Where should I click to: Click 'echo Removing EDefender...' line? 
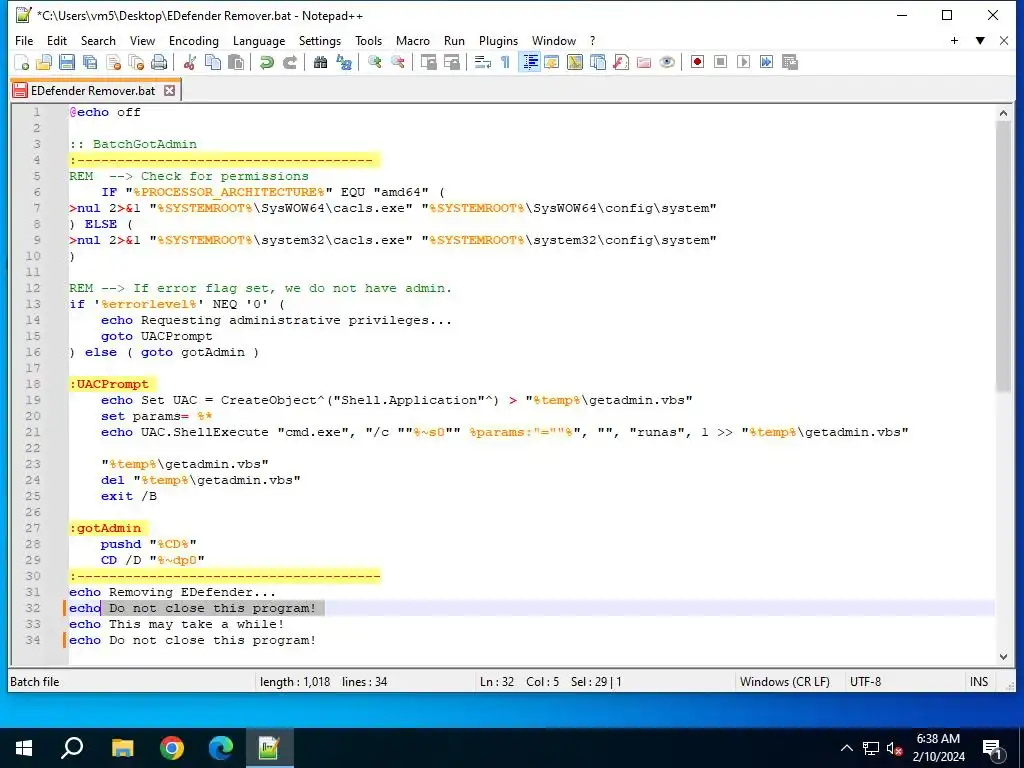pos(172,592)
